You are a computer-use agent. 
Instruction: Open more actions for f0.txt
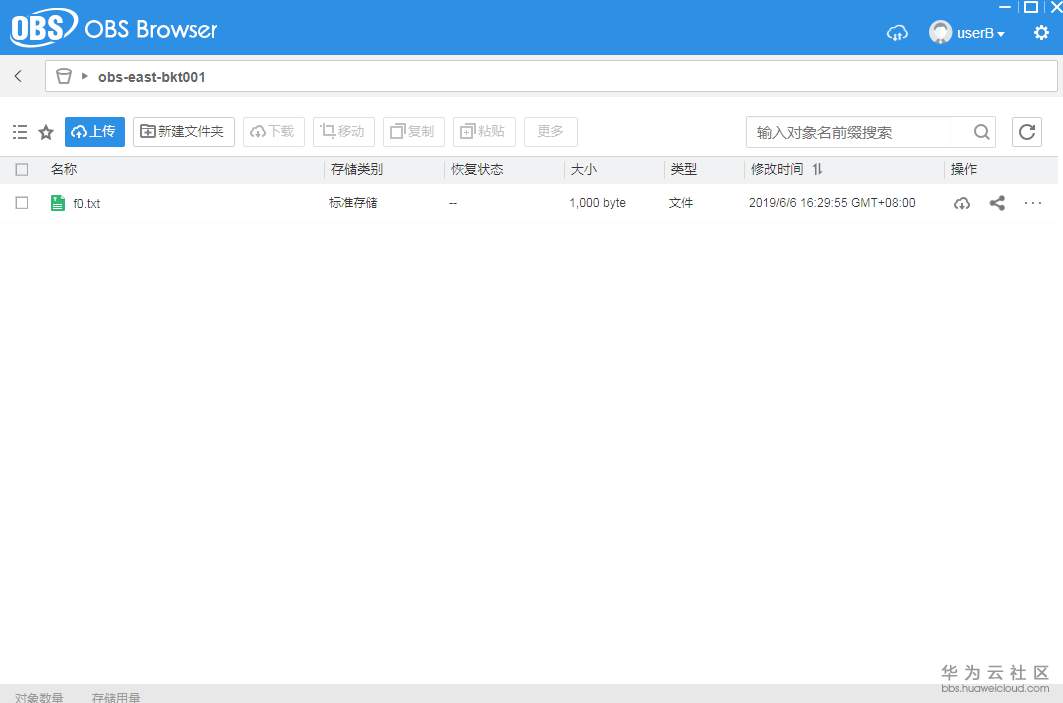click(x=1032, y=203)
